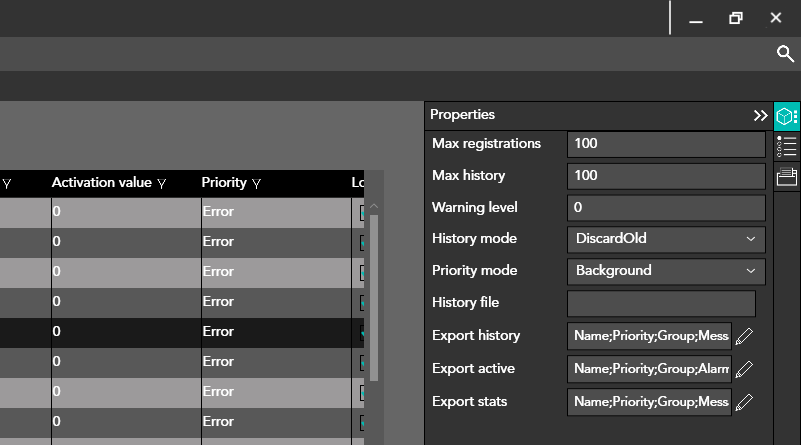Filter the Priority column
Viewport: 801px width, 445px height.
(256, 184)
